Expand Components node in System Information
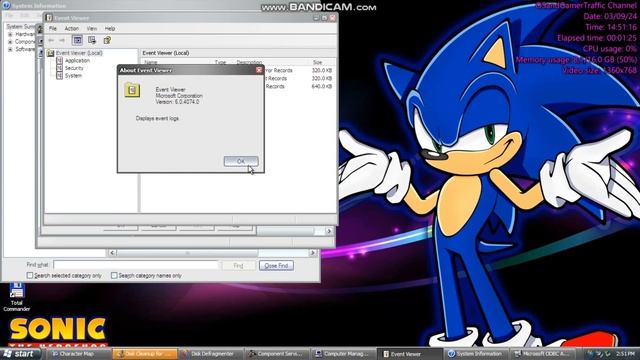 [10, 42]
